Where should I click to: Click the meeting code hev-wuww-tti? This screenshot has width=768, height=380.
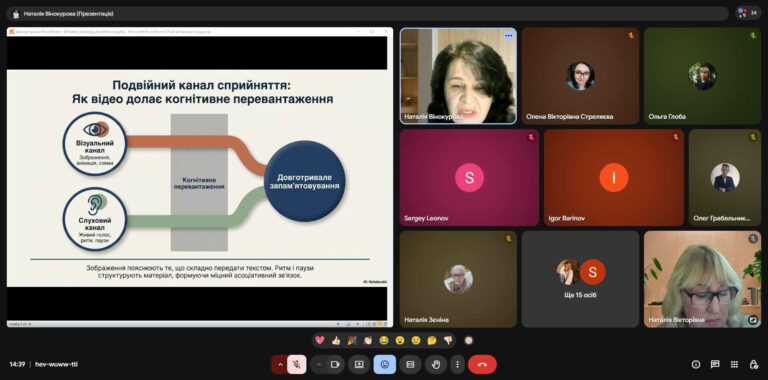click(56, 364)
